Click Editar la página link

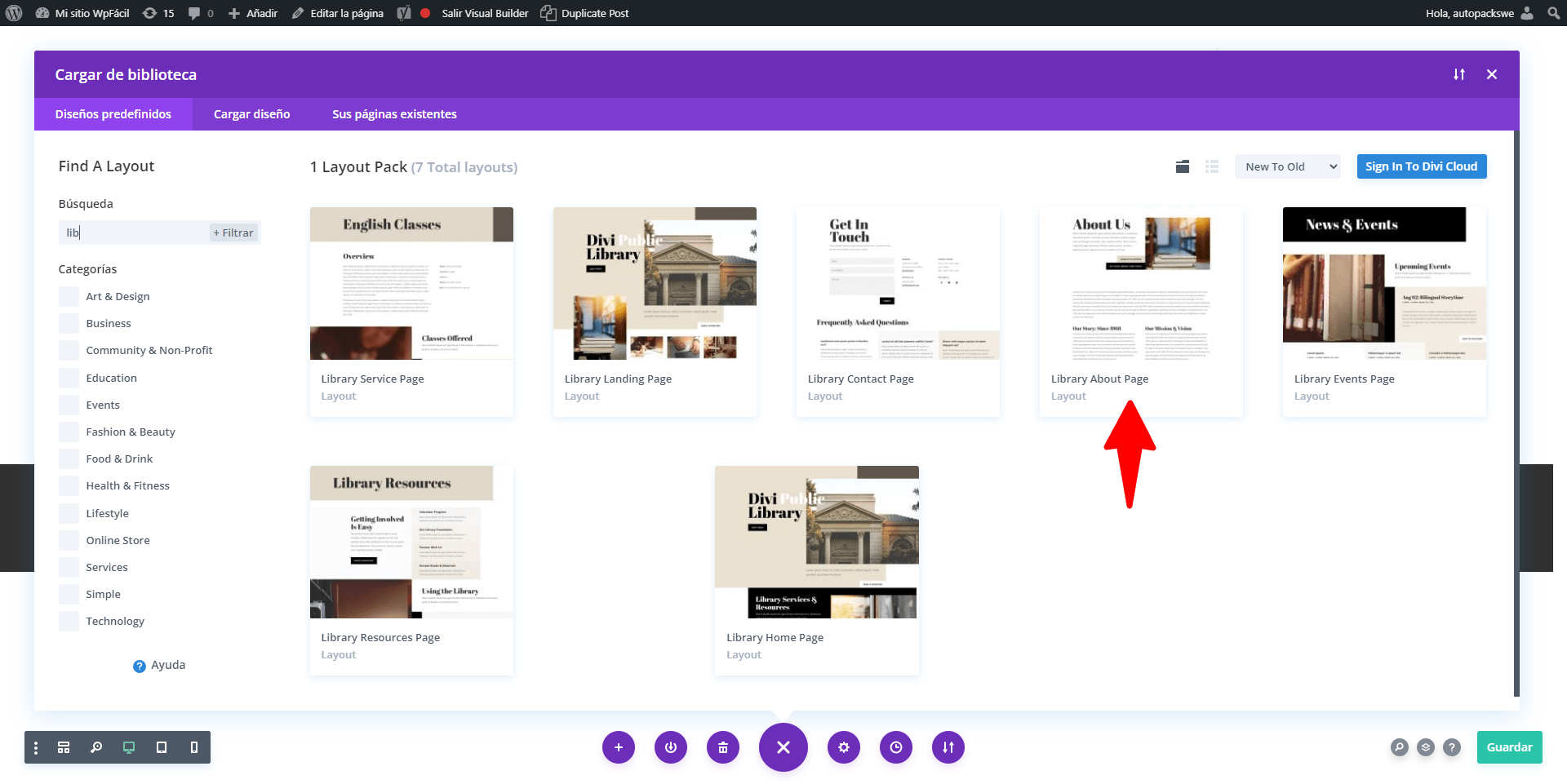(x=338, y=13)
